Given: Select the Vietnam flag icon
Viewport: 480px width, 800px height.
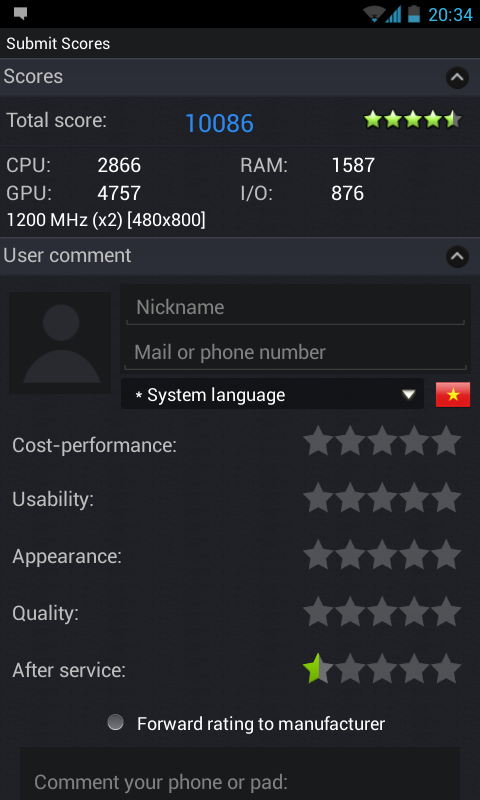Looking at the screenshot, I should pyautogui.click(x=452, y=395).
